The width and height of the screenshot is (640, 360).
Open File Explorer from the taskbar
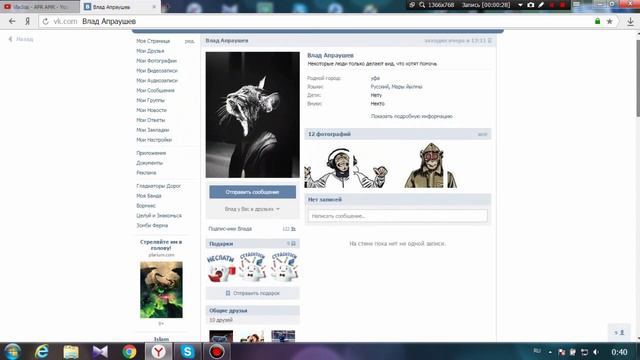pos(71,351)
